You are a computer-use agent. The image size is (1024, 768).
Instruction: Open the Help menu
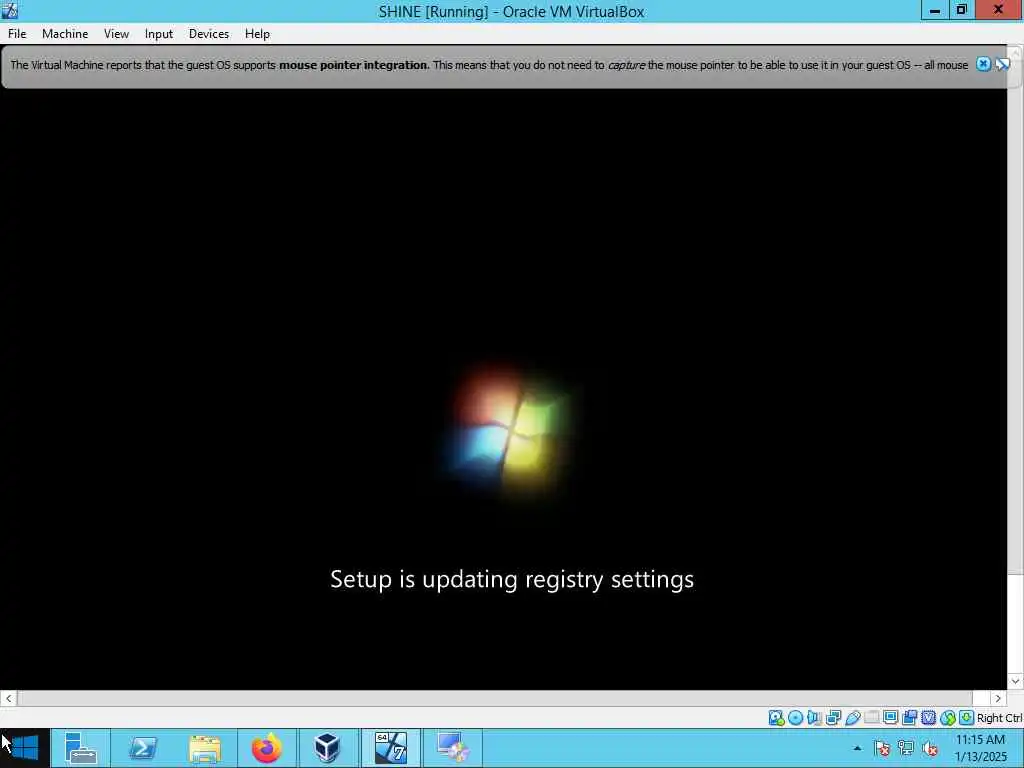pos(257,34)
